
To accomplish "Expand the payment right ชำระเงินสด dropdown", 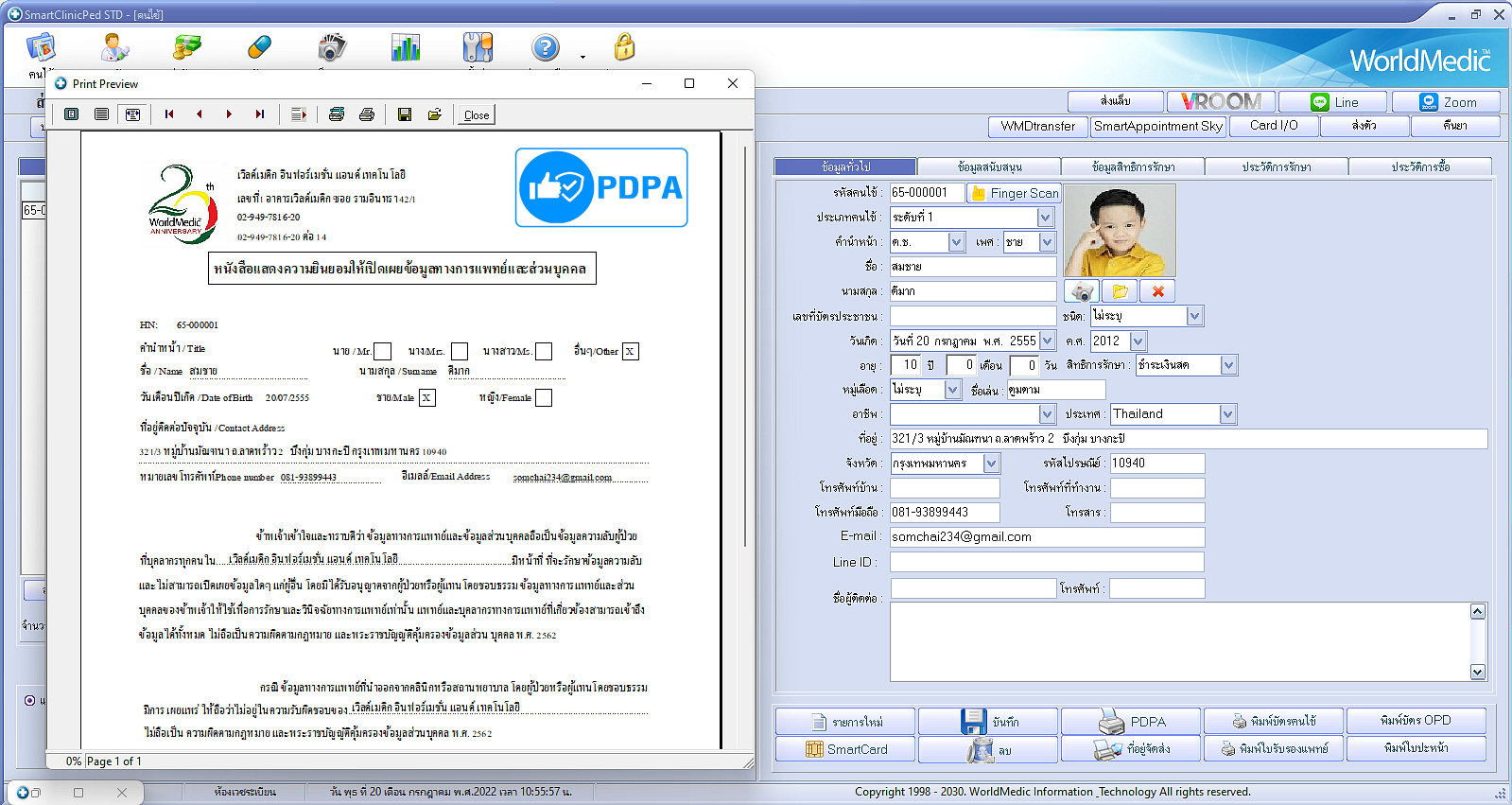I will pyautogui.click(x=1228, y=365).
